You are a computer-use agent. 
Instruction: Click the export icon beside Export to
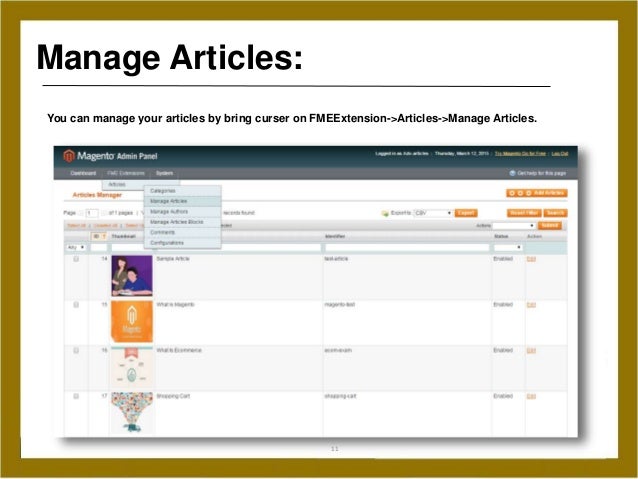pyautogui.click(x=385, y=213)
